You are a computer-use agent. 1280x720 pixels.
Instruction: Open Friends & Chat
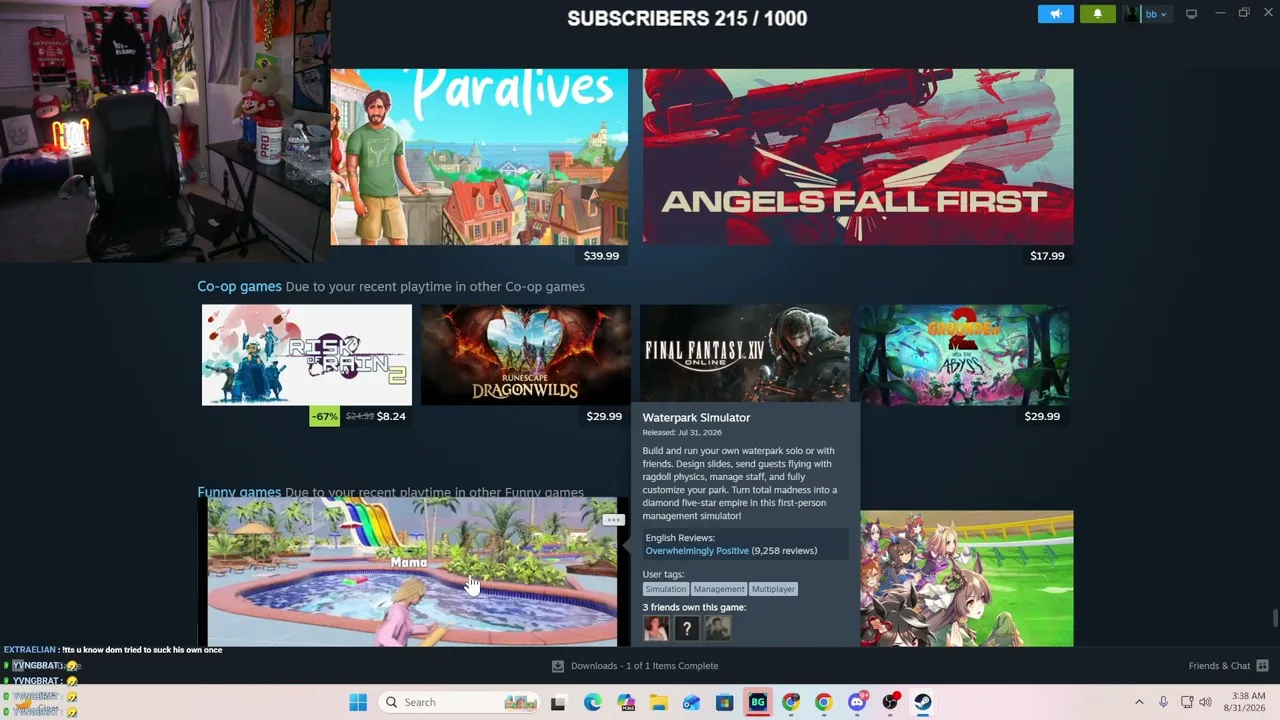(x=1219, y=666)
